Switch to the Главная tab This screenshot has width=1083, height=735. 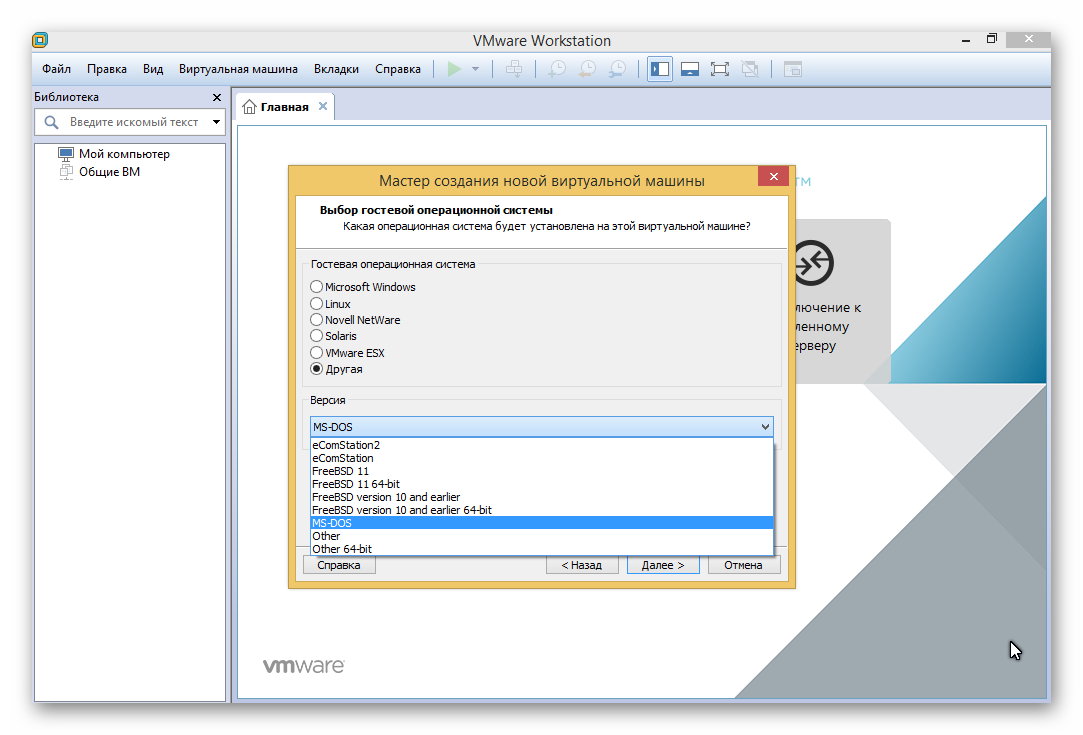point(284,107)
